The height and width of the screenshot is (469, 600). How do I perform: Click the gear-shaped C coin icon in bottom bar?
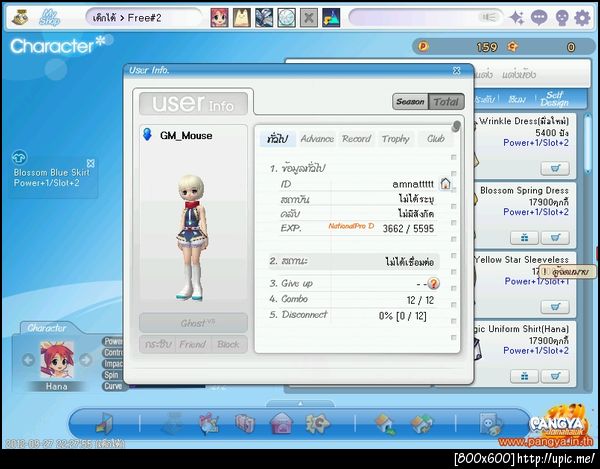click(317, 423)
